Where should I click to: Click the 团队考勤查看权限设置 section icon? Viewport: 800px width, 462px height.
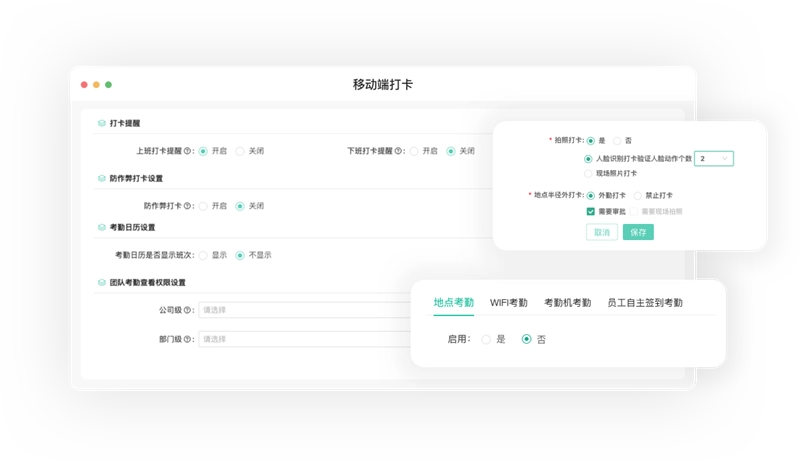[x=101, y=283]
